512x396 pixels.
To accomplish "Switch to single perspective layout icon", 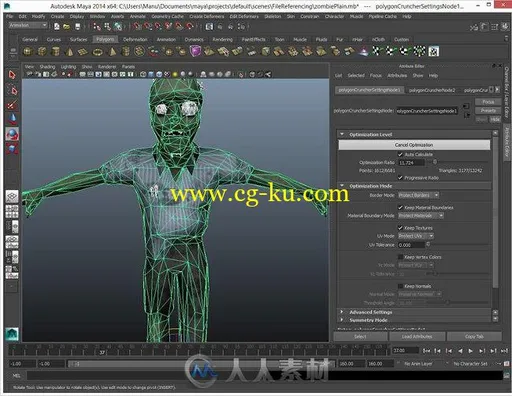I will 12,196.
